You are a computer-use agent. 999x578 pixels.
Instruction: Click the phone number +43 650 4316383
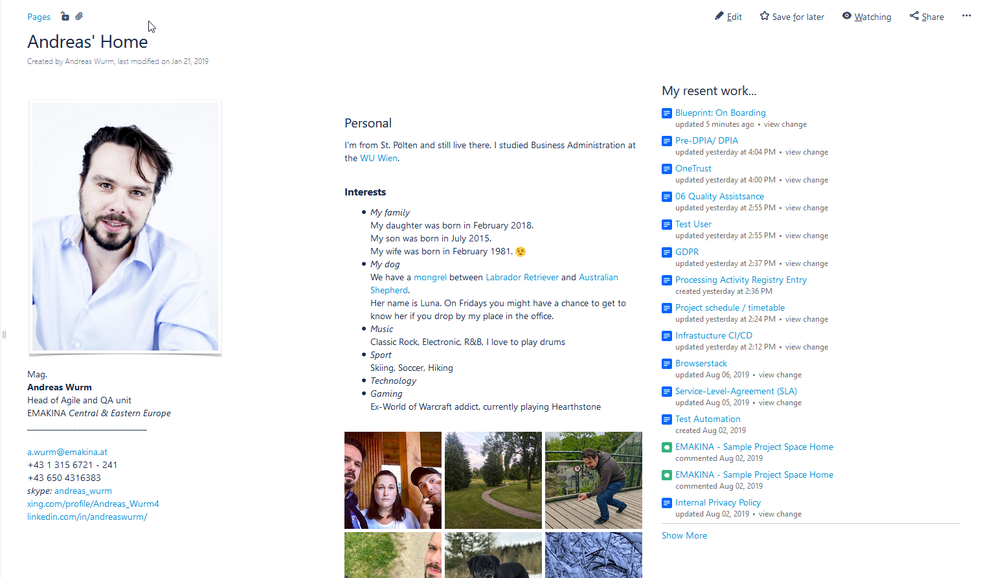click(64, 478)
